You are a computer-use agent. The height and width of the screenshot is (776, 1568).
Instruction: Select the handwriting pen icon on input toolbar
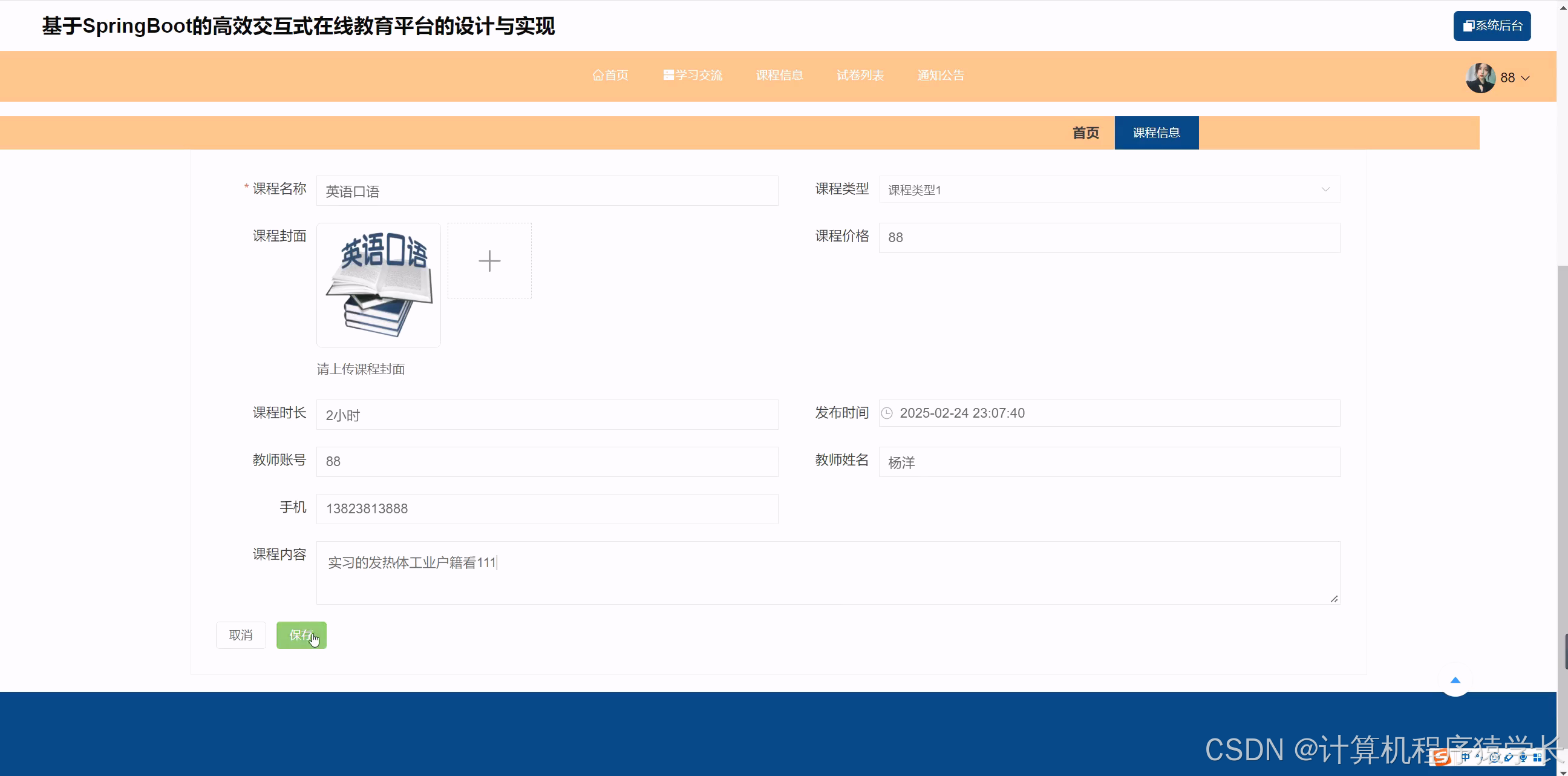tap(1509, 758)
